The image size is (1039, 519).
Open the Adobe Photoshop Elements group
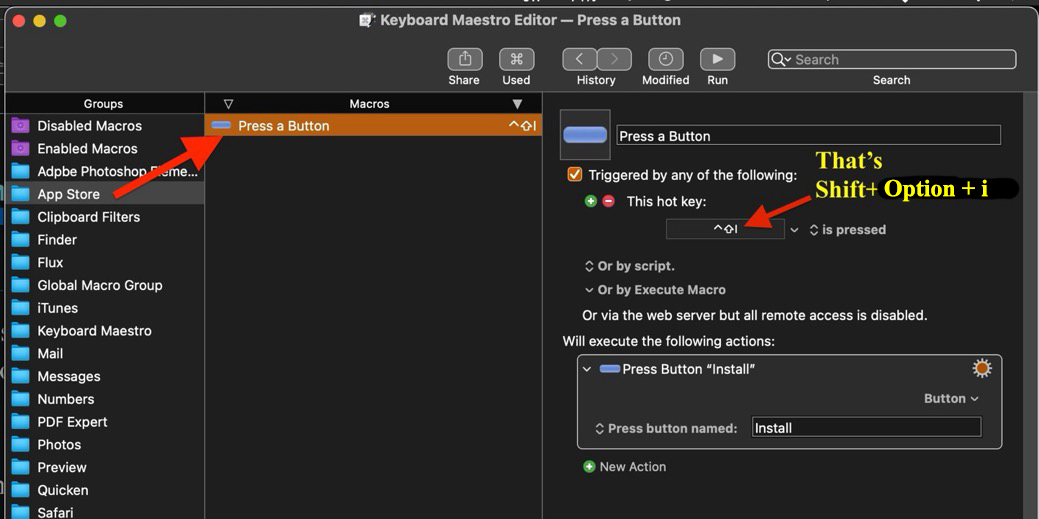tap(105, 171)
